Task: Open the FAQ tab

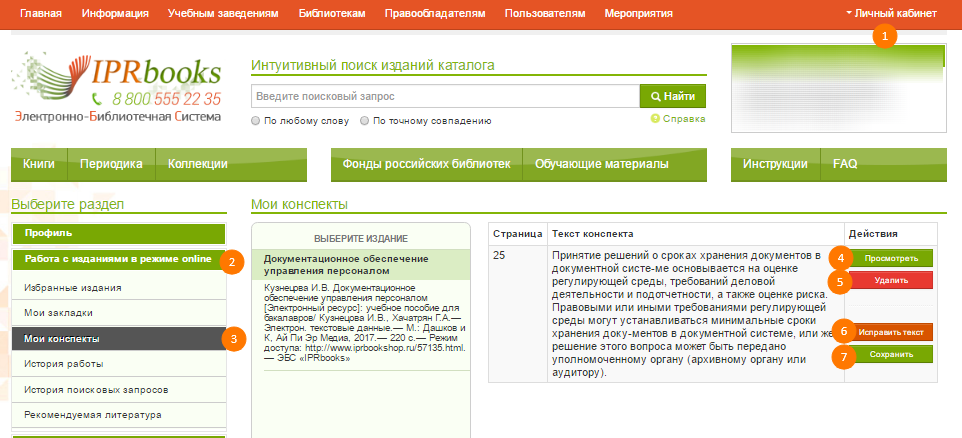Action: click(x=845, y=164)
